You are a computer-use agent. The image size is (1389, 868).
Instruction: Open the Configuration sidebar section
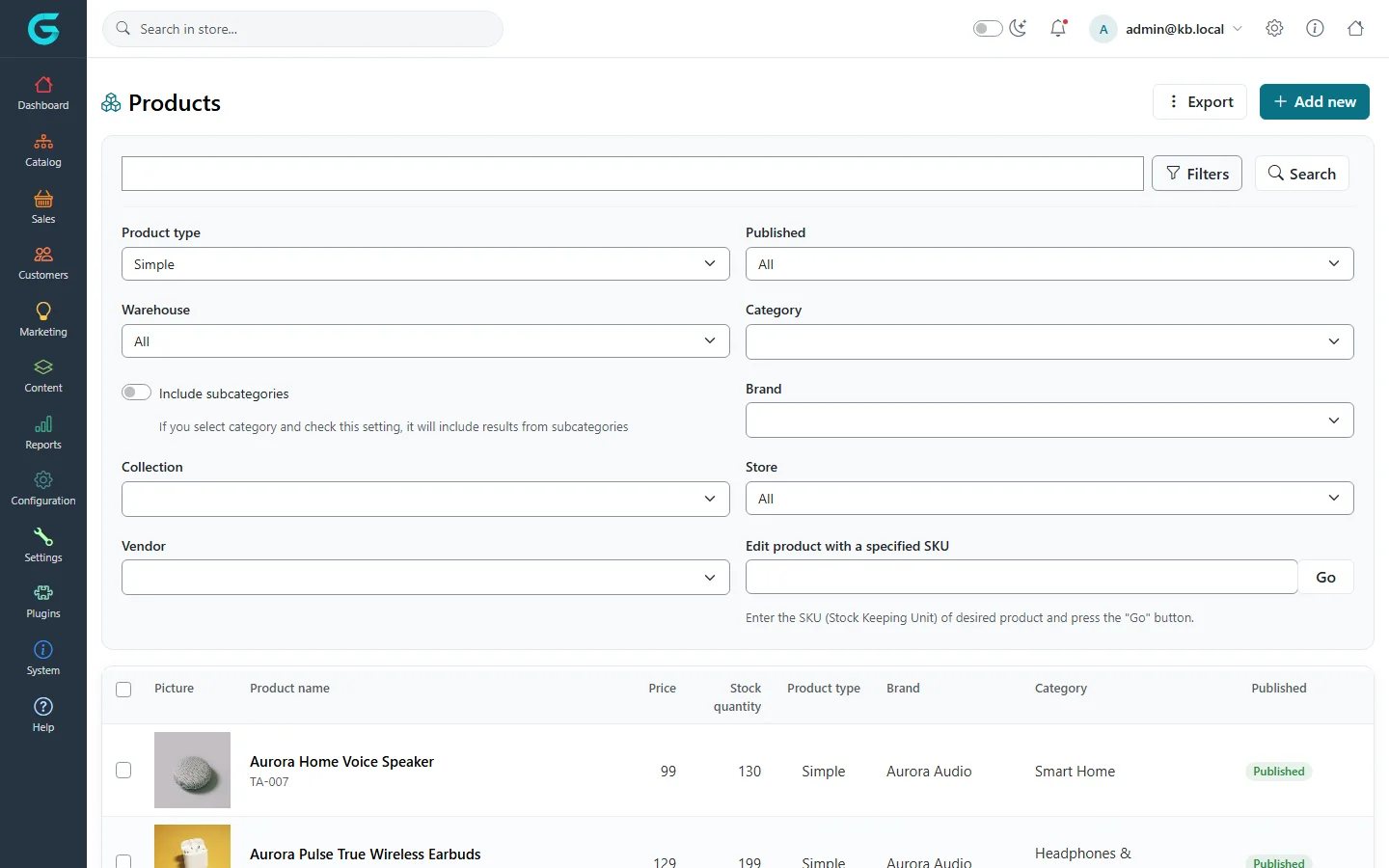(43, 489)
